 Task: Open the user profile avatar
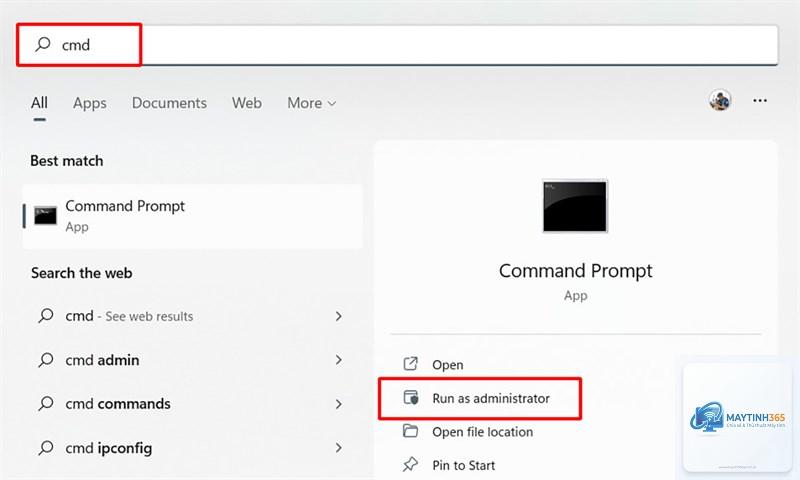pos(720,100)
